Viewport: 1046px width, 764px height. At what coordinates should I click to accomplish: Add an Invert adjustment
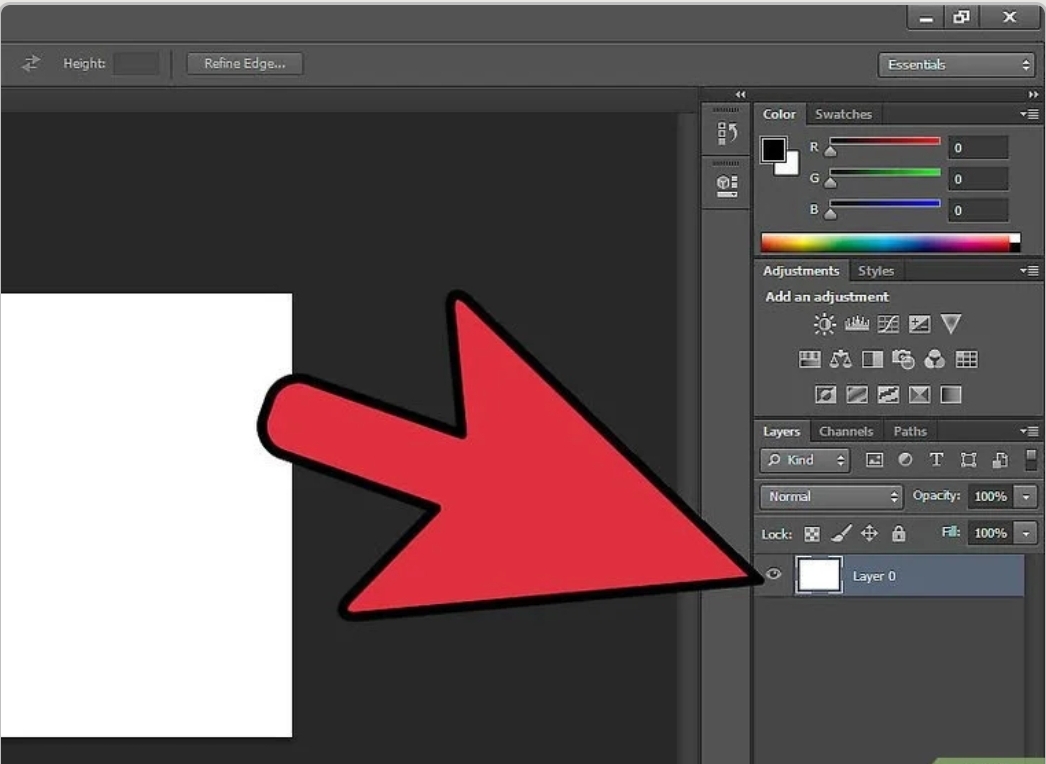click(825, 395)
